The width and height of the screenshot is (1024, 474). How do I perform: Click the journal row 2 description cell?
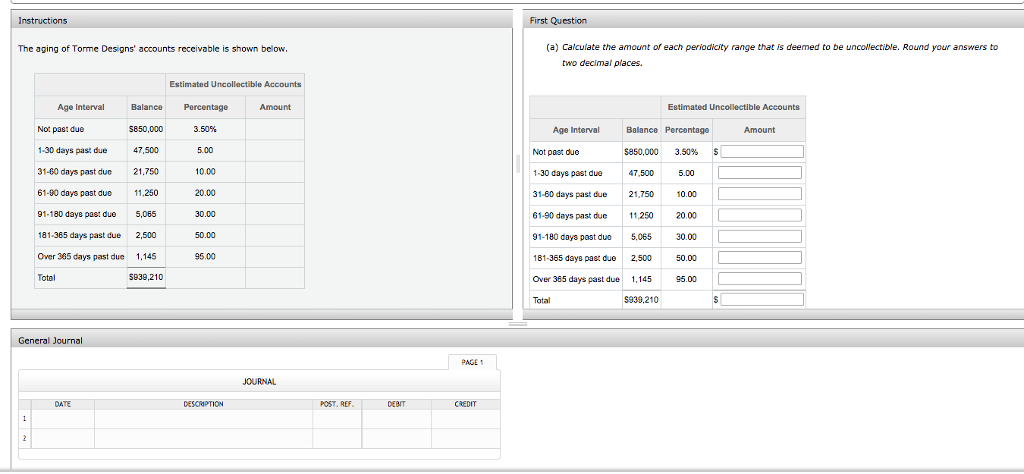tap(203, 439)
